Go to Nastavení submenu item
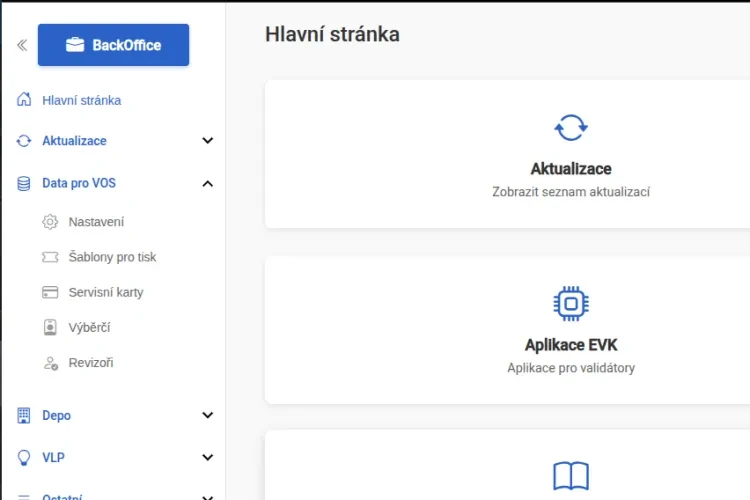The width and height of the screenshot is (750, 500). pos(96,222)
